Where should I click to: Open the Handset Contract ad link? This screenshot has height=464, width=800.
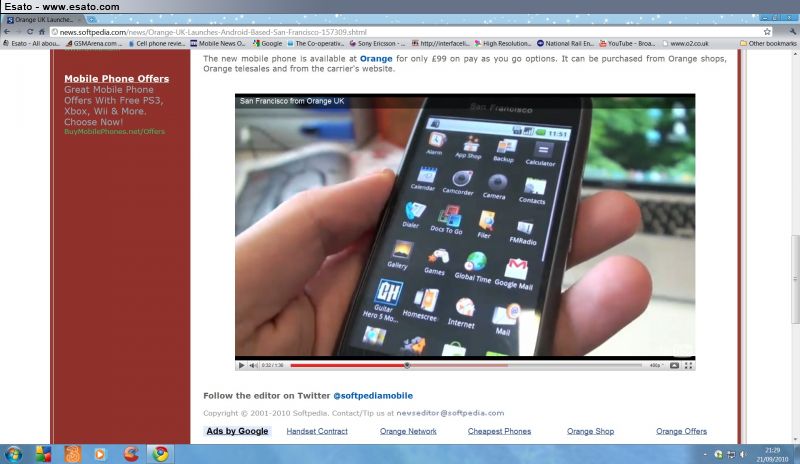click(x=317, y=431)
